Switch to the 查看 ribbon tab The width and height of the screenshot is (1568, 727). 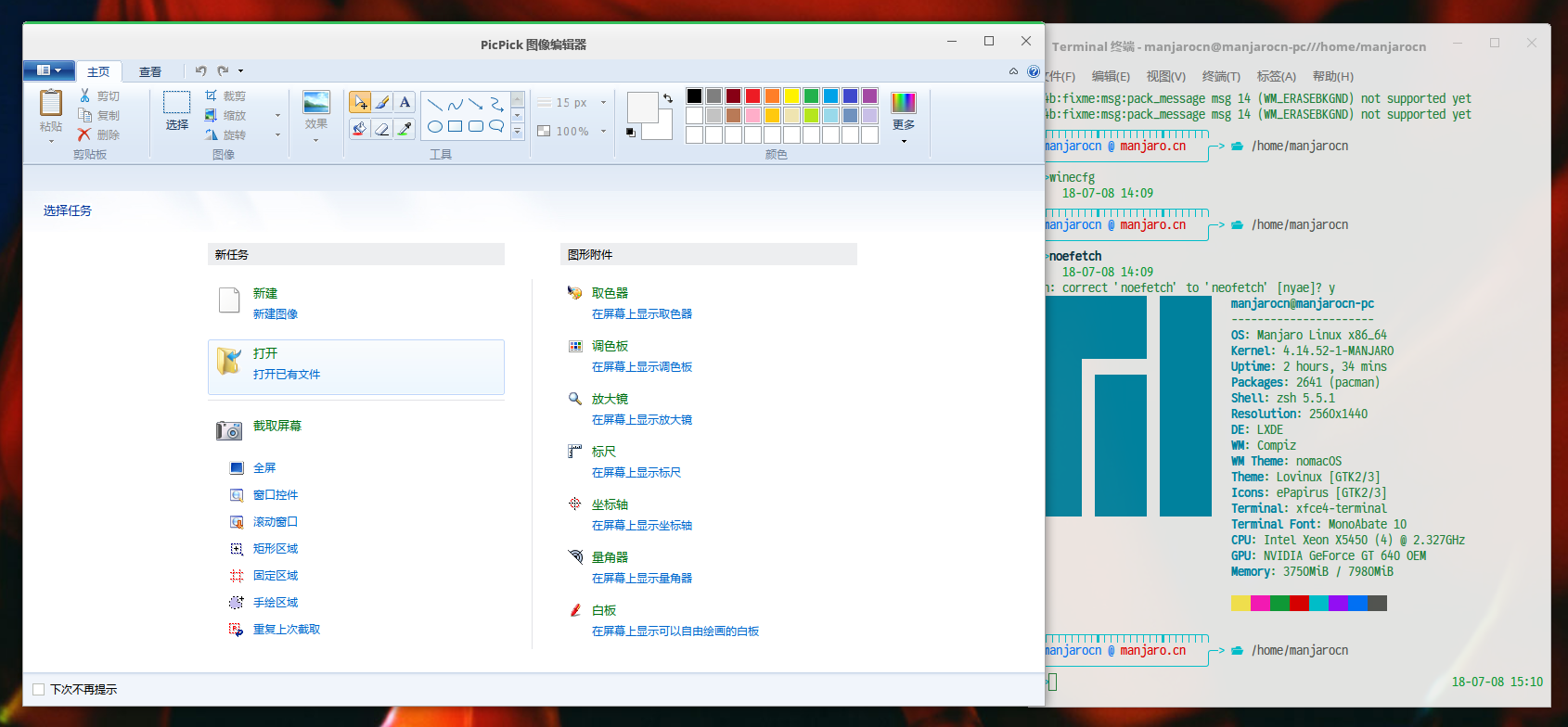click(150, 71)
